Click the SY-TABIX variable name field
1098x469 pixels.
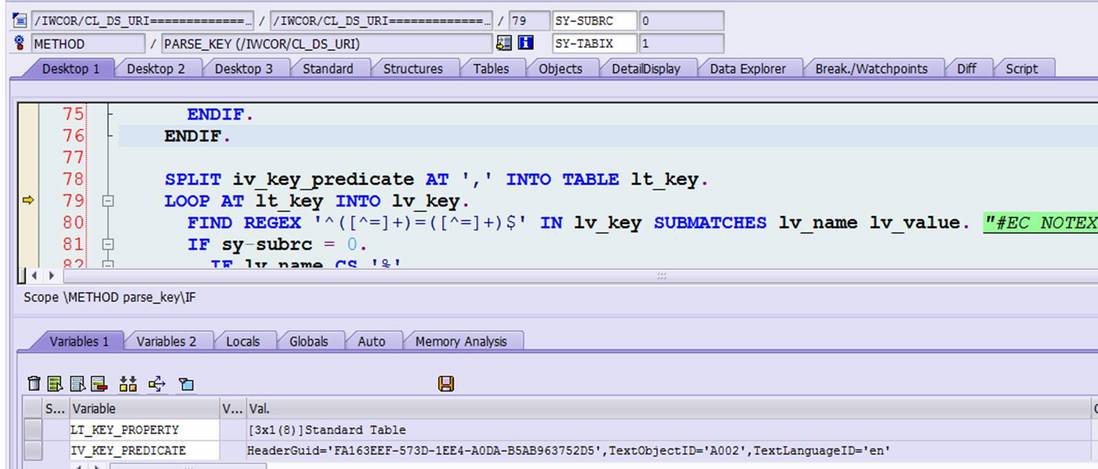coord(595,43)
